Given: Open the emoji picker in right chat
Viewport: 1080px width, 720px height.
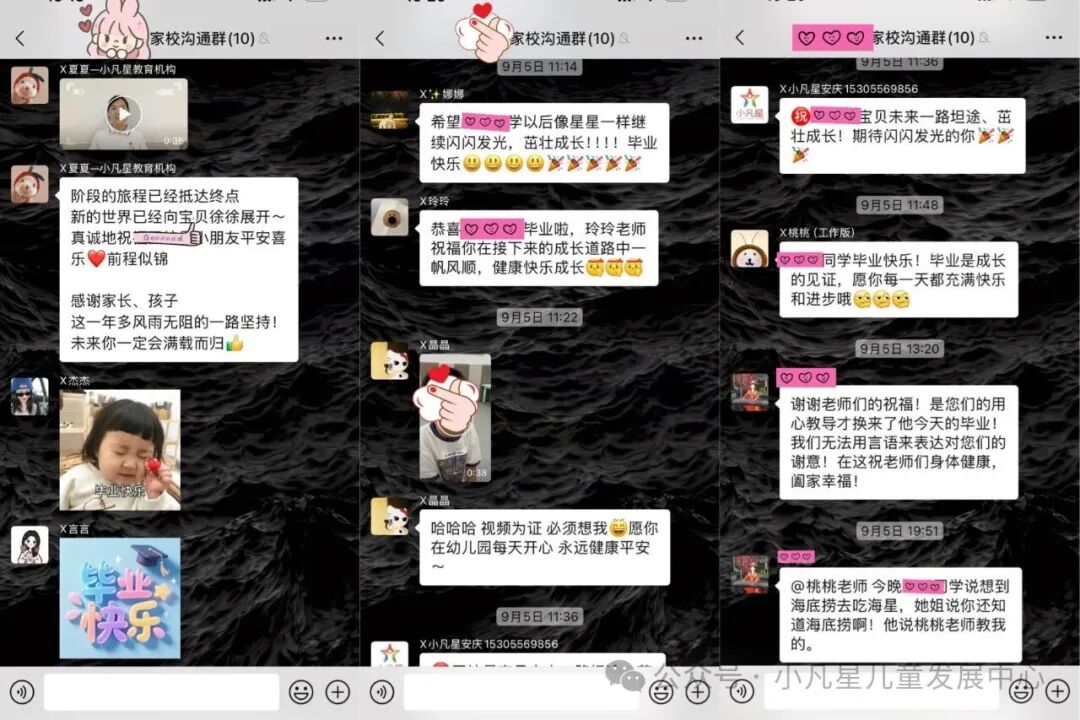Looking at the screenshot, I should 1021,692.
